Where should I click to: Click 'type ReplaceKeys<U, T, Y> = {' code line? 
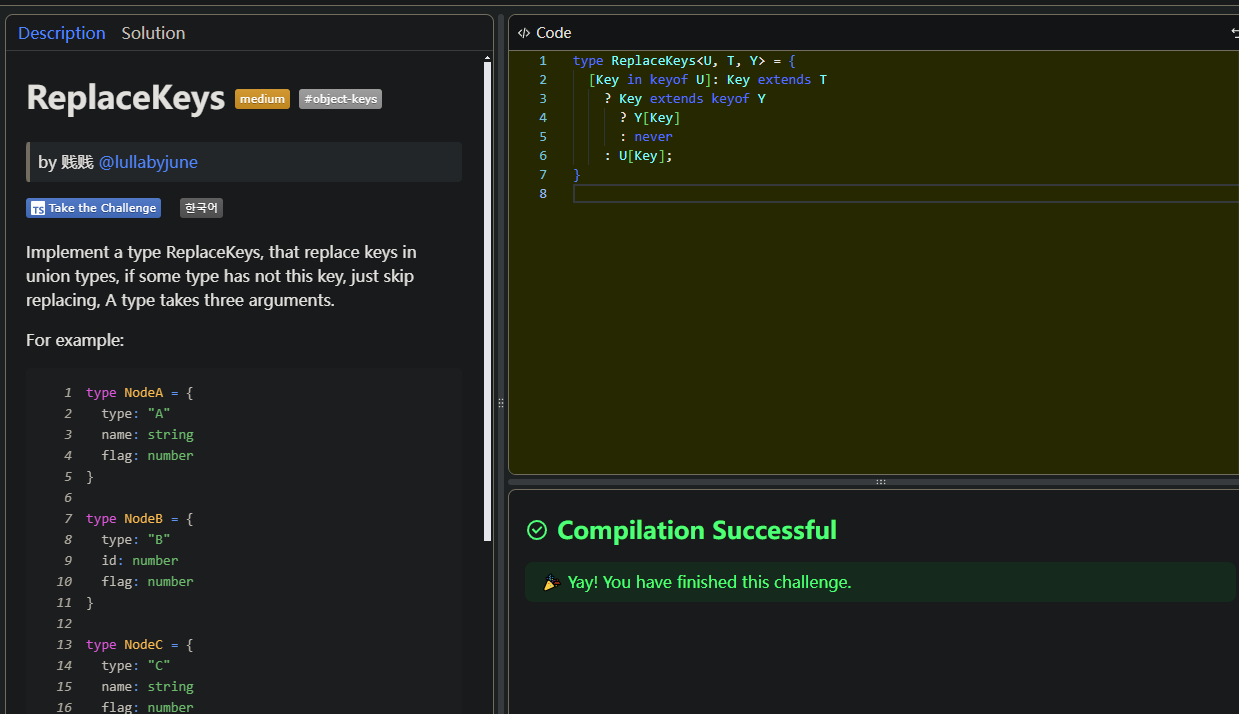(x=684, y=61)
